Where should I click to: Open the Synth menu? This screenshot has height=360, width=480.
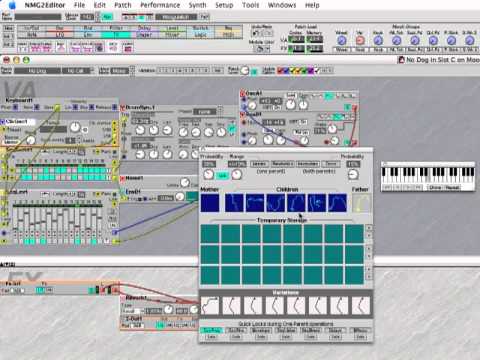[197, 5]
